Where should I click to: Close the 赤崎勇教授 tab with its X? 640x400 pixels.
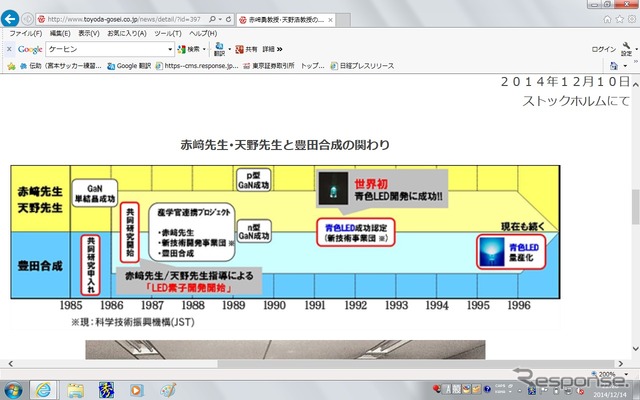point(330,20)
